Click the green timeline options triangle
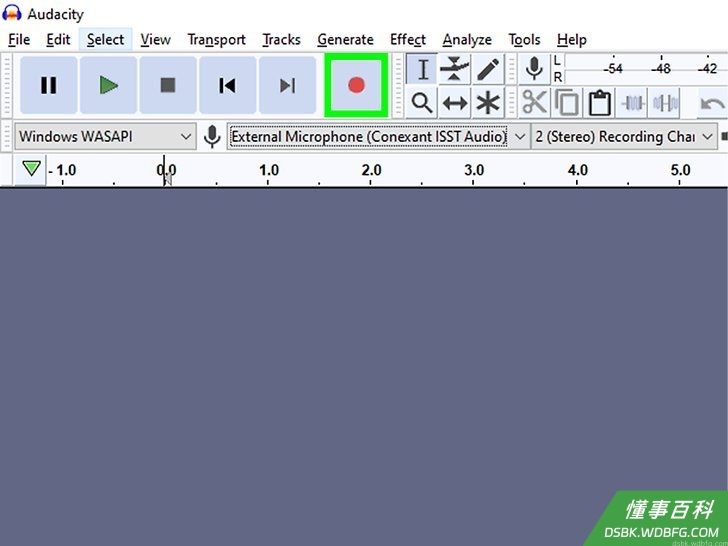 click(31, 168)
